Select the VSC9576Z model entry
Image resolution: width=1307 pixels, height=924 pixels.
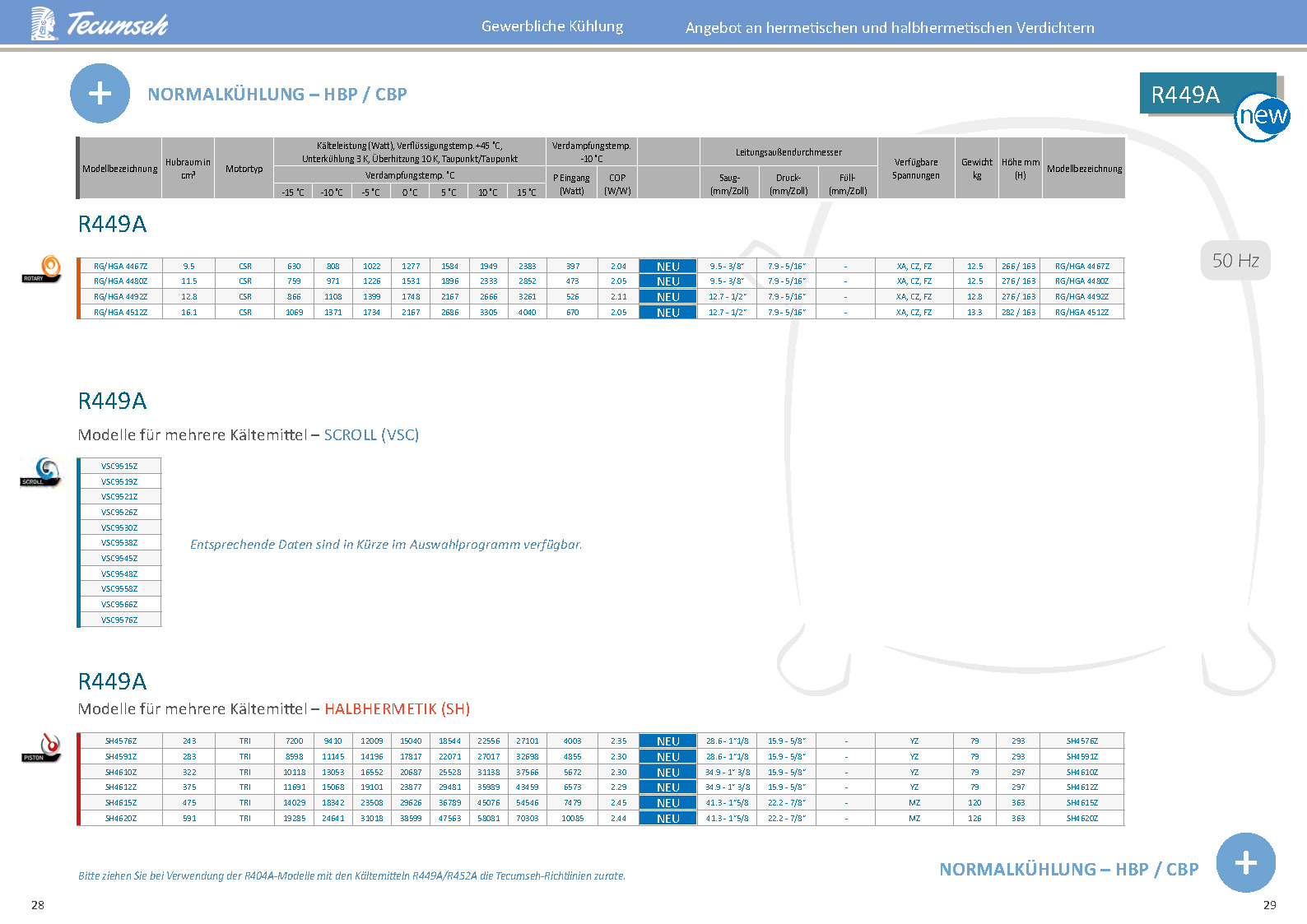point(120,620)
